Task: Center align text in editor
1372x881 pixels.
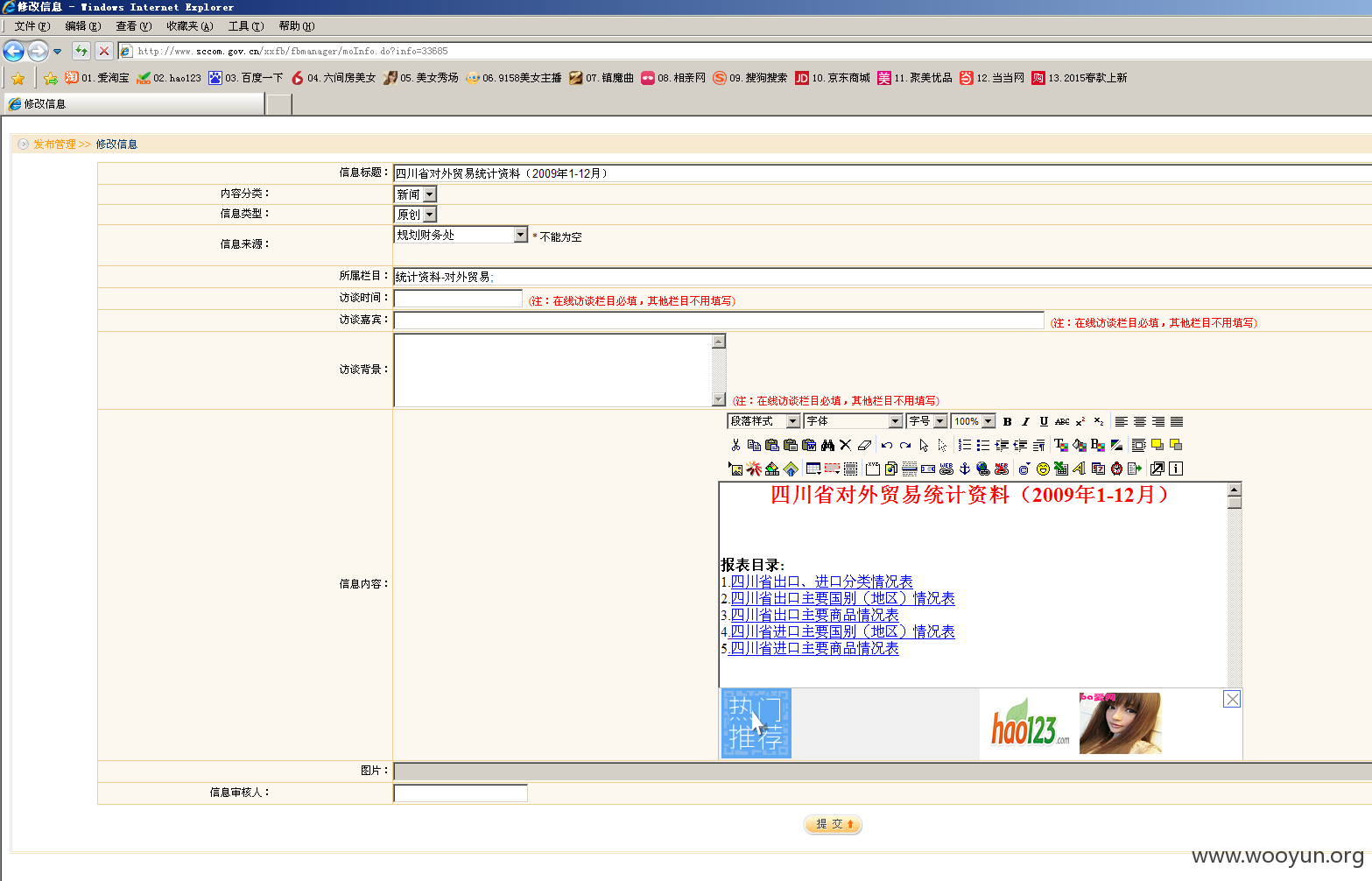Action: click(x=1140, y=421)
